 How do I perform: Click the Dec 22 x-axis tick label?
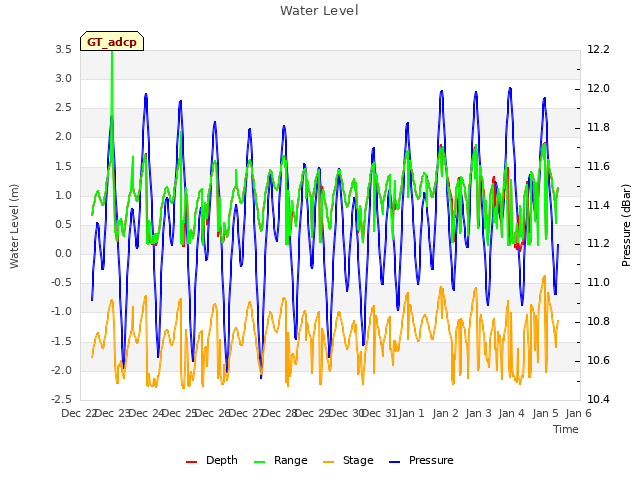pyautogui.click(x=80, y=413)
